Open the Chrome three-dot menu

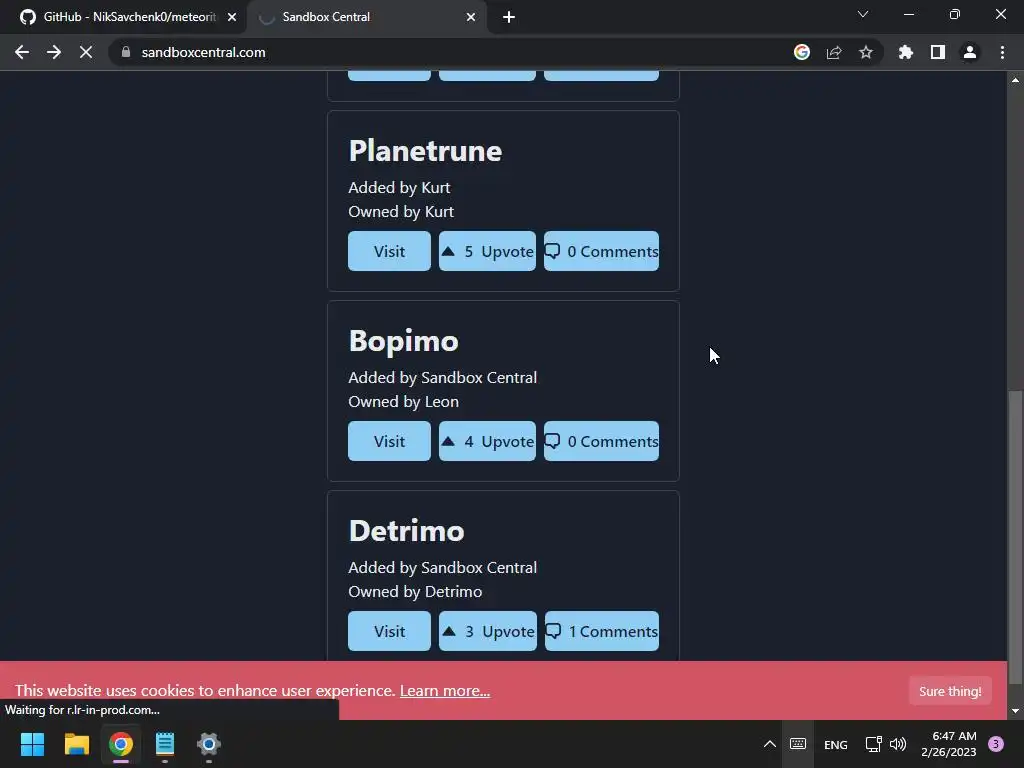click(1002, 52)
